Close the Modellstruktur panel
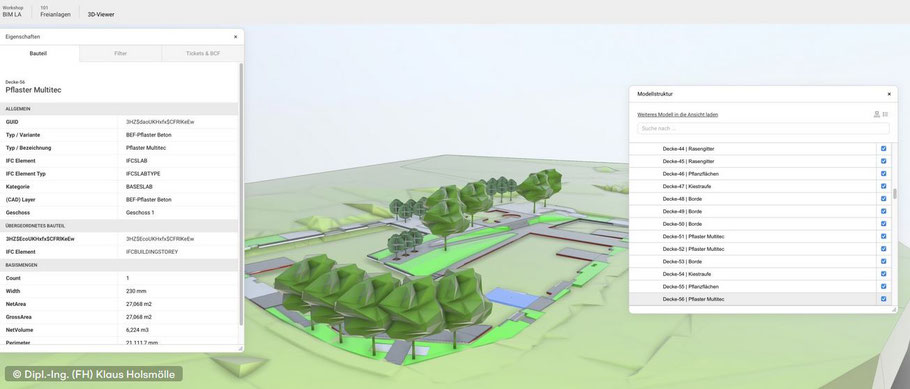 889,94
